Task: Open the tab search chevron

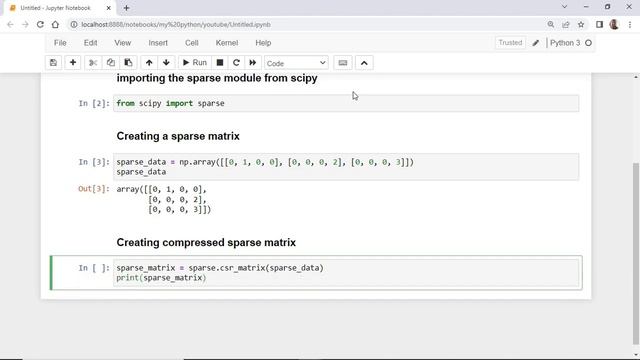Action: pyautogui.click(x=564, y=7)
